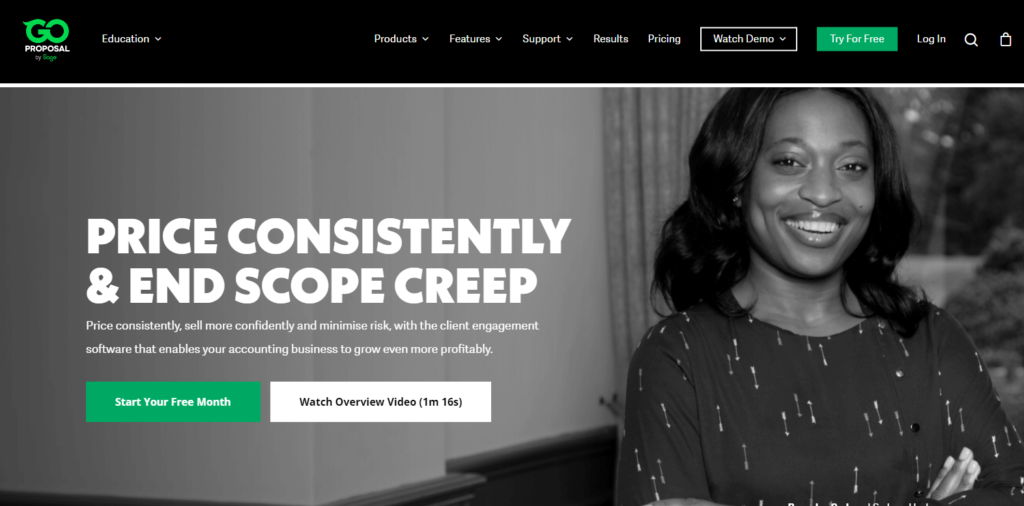Viewport: 1024px width, 506px height.
Task: Open the Results nav item
Action: coord(611,39)
